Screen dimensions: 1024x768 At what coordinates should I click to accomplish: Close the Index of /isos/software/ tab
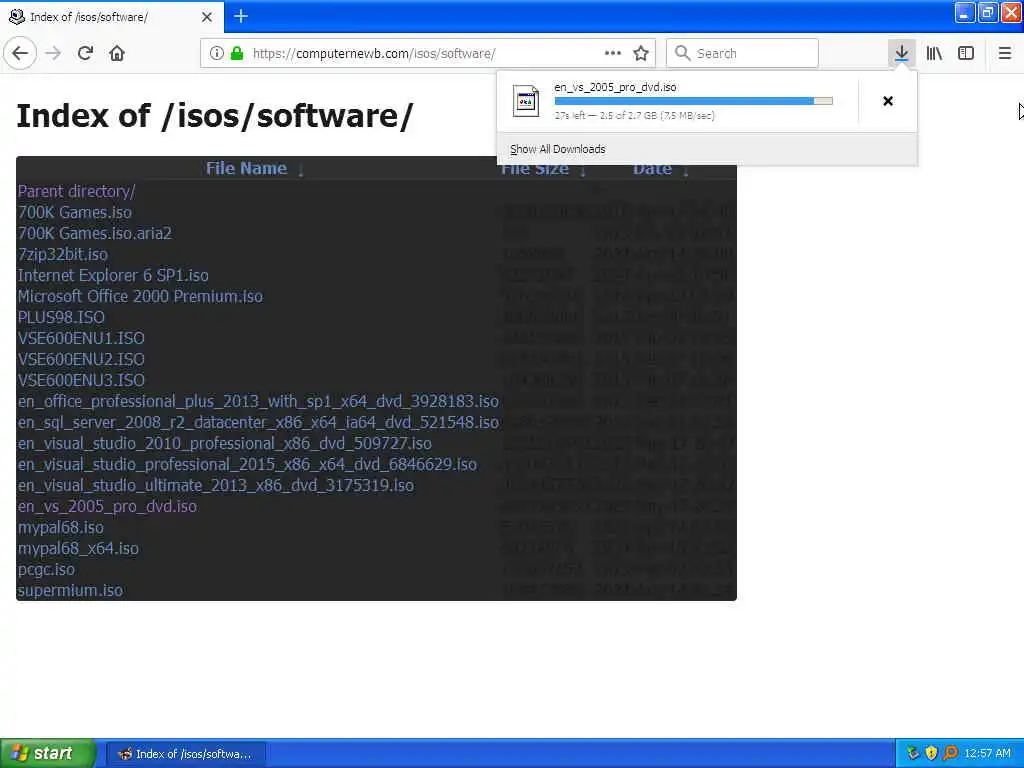click(206, 17)
